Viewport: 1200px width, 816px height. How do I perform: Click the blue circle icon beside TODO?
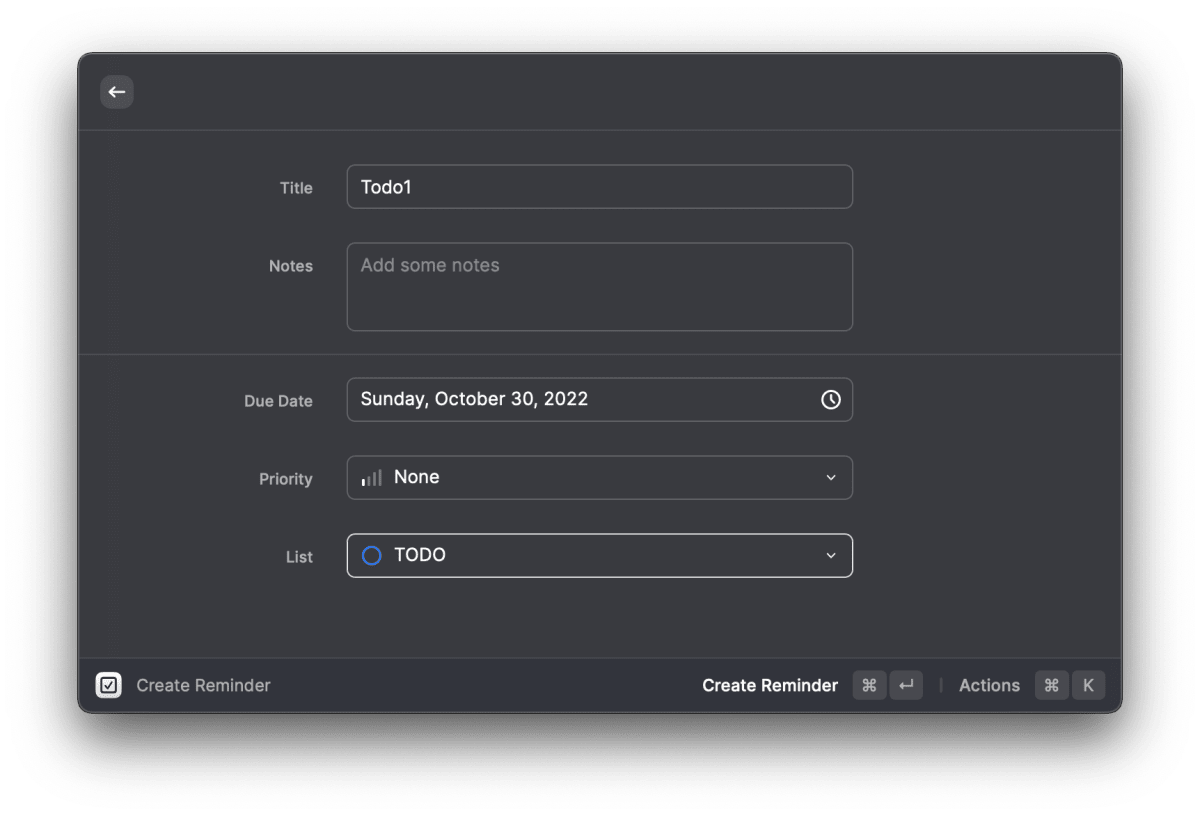click(x=371, y=556)
